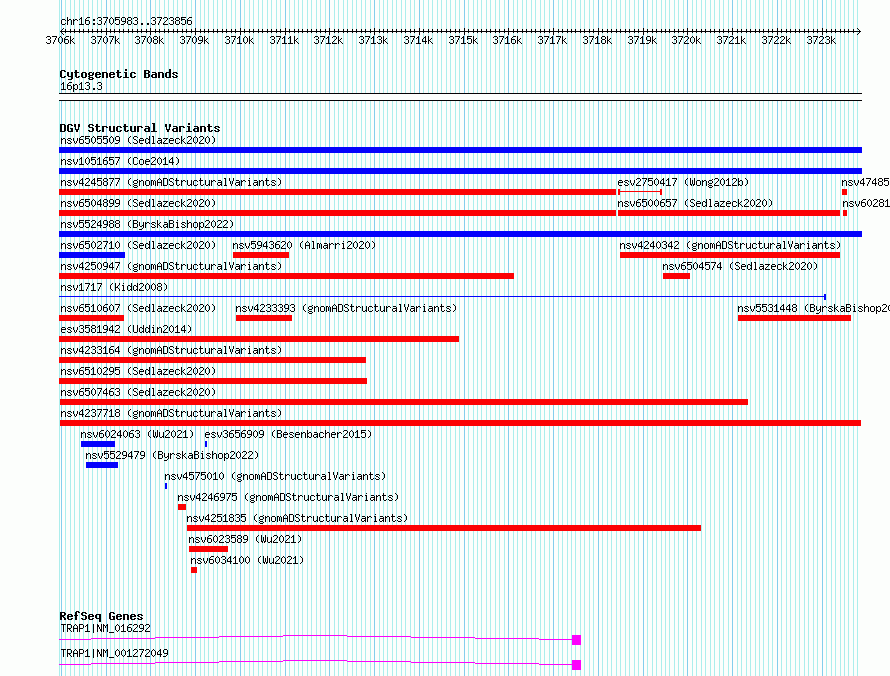This screenshot has width=890, height=676.
Task: Click the nsv6505509 (Sedlazeck2020) variant label
Action: pyautogui.click(x=138, y=140)
